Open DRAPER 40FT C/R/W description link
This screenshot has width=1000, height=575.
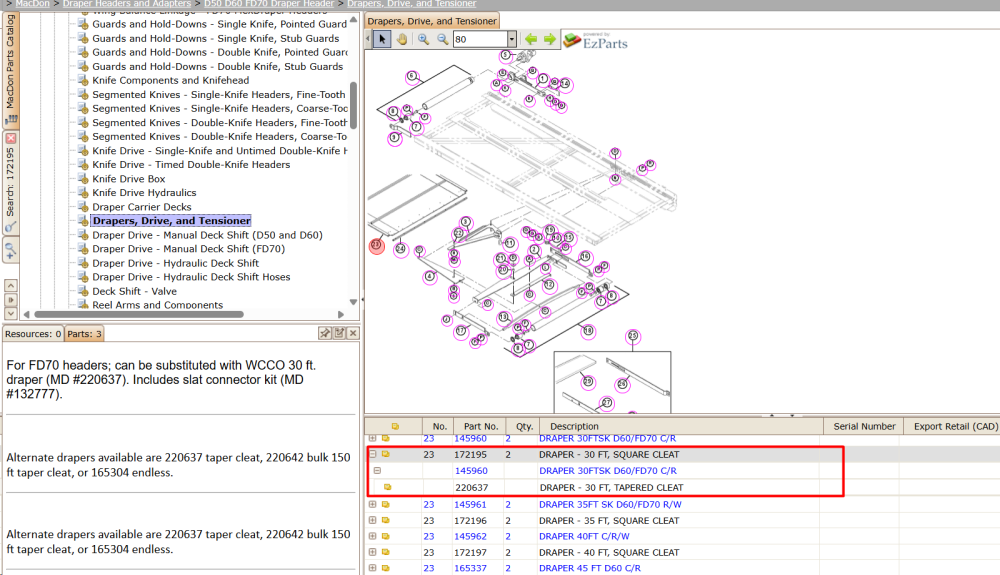tap(584, 536)
